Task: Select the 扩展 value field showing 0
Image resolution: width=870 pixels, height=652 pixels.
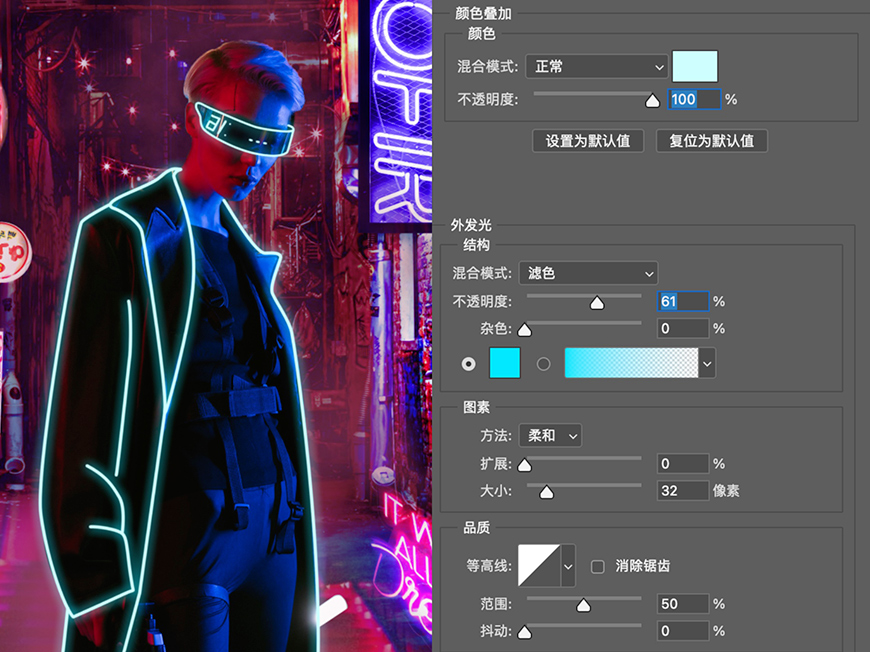Action: (x=682, y=463)
